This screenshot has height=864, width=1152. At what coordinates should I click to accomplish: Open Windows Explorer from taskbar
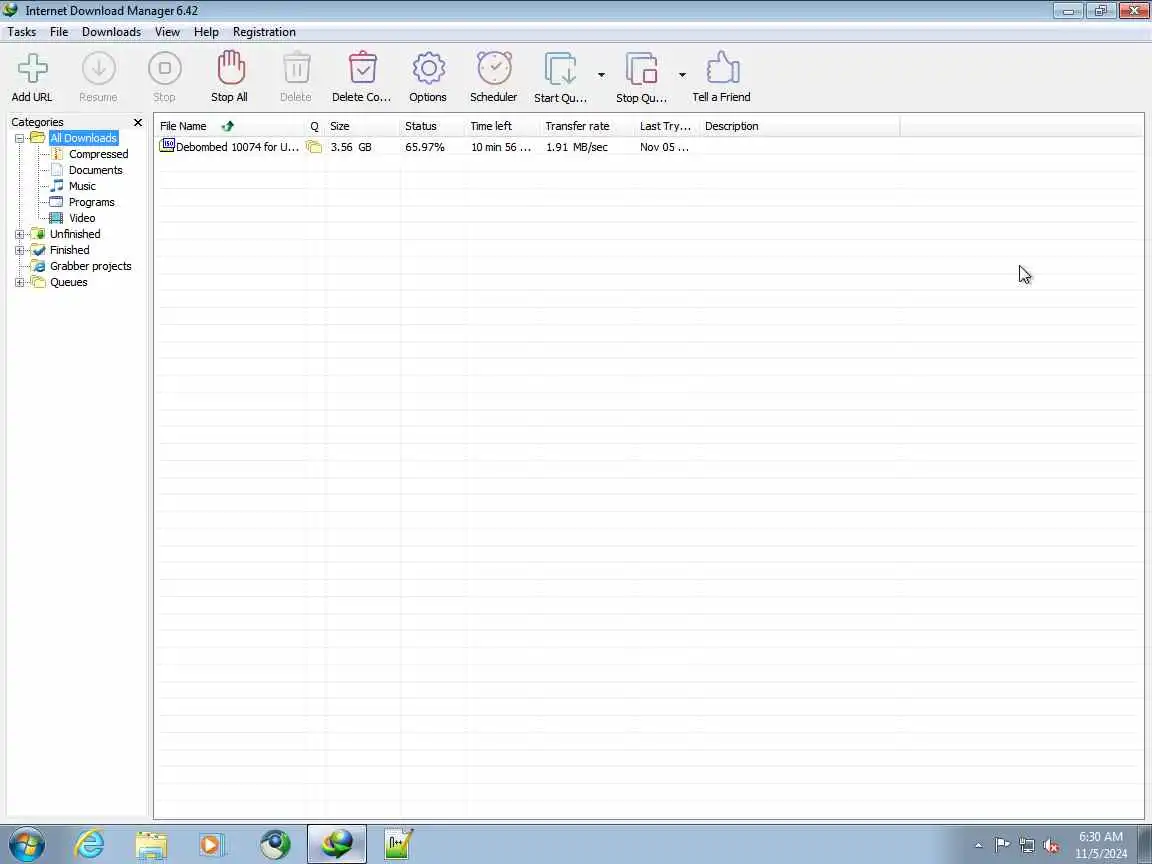click(x=151, y=845)
